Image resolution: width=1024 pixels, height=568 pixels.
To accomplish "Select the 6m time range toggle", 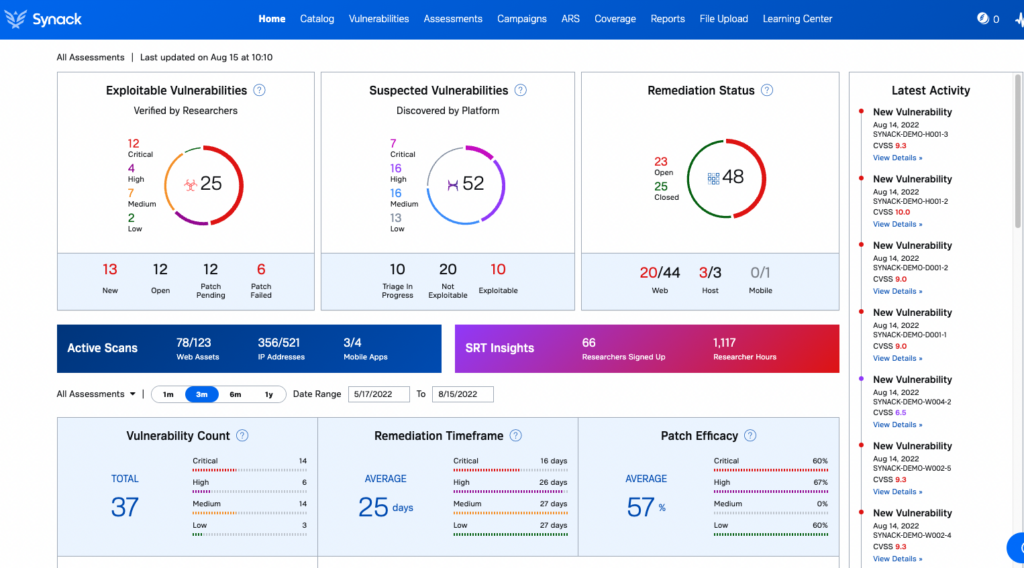I will pyautogui.click(x=235, y=394).
